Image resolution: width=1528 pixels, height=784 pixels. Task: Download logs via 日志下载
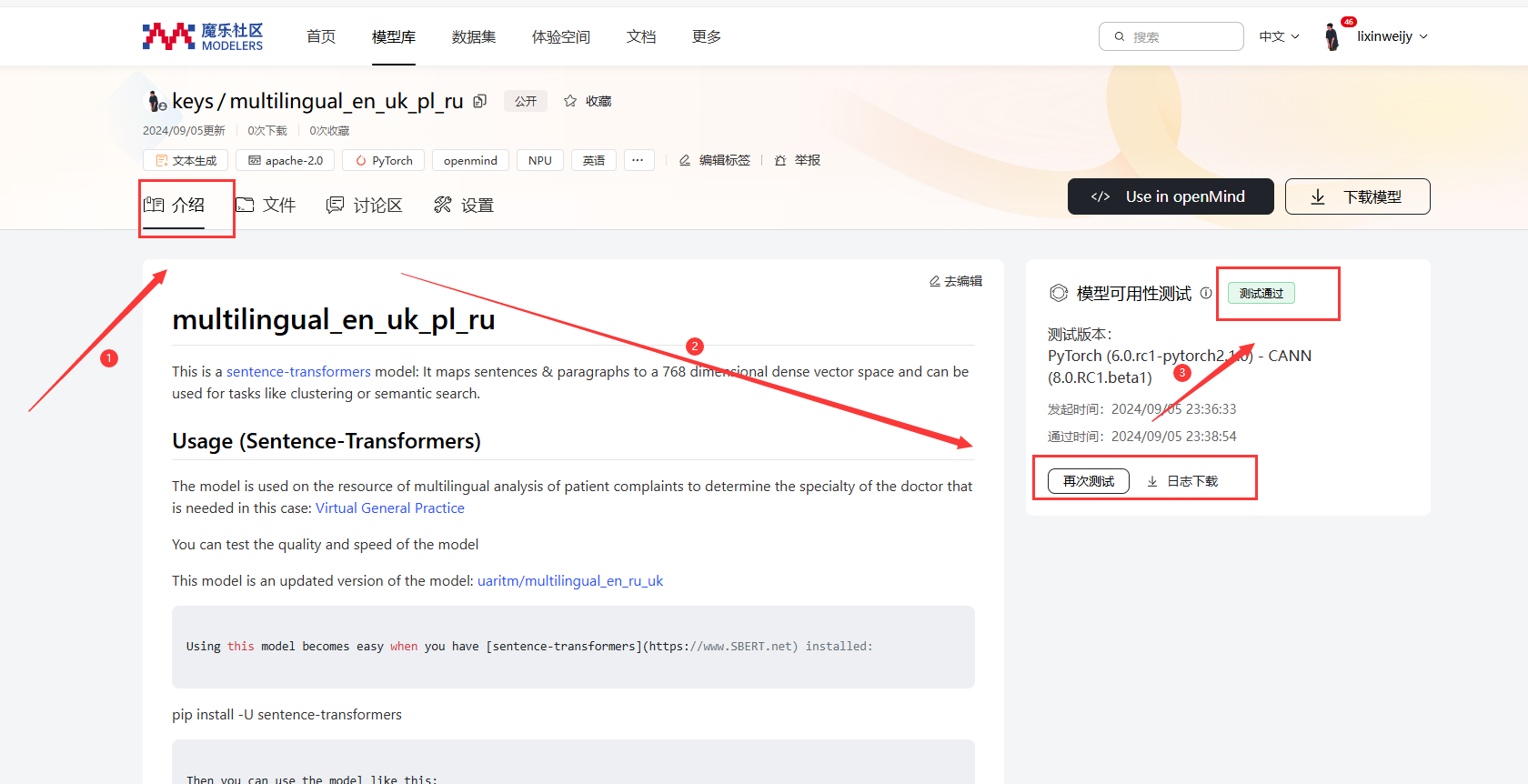(1182, 481)
